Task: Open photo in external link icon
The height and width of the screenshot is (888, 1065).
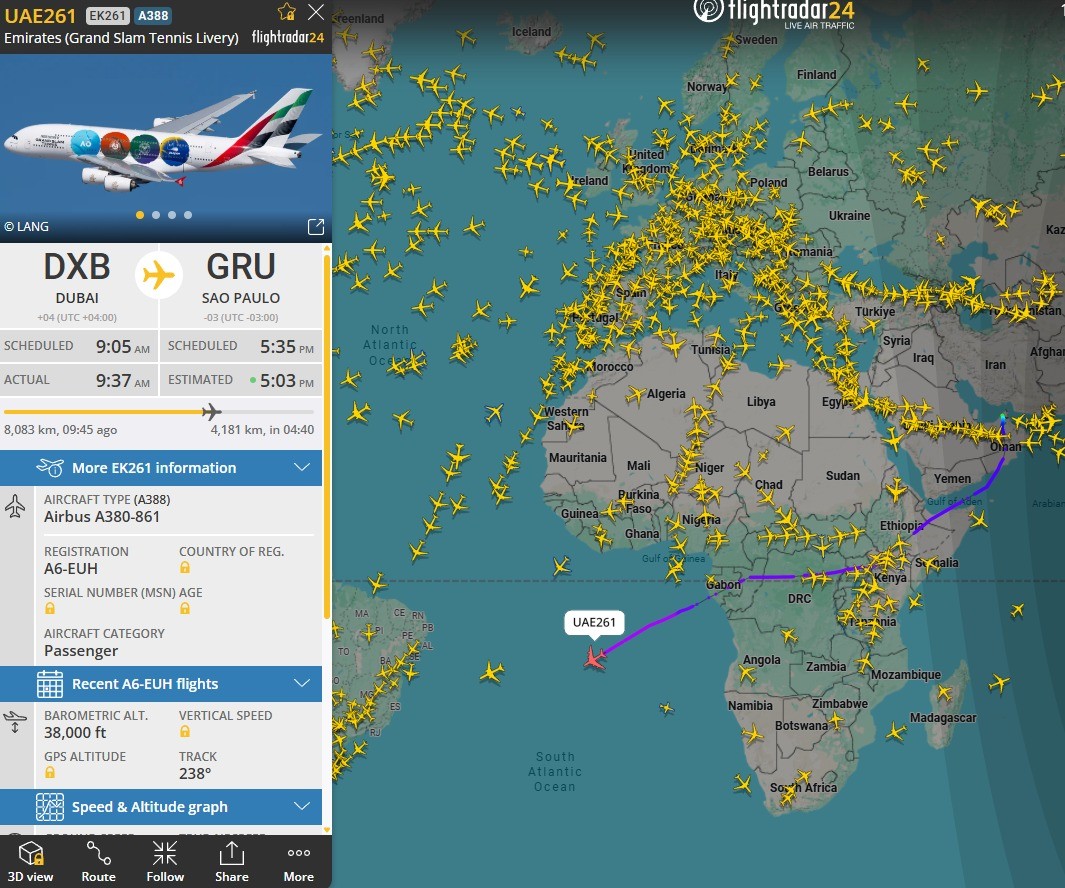Action: 316,227
